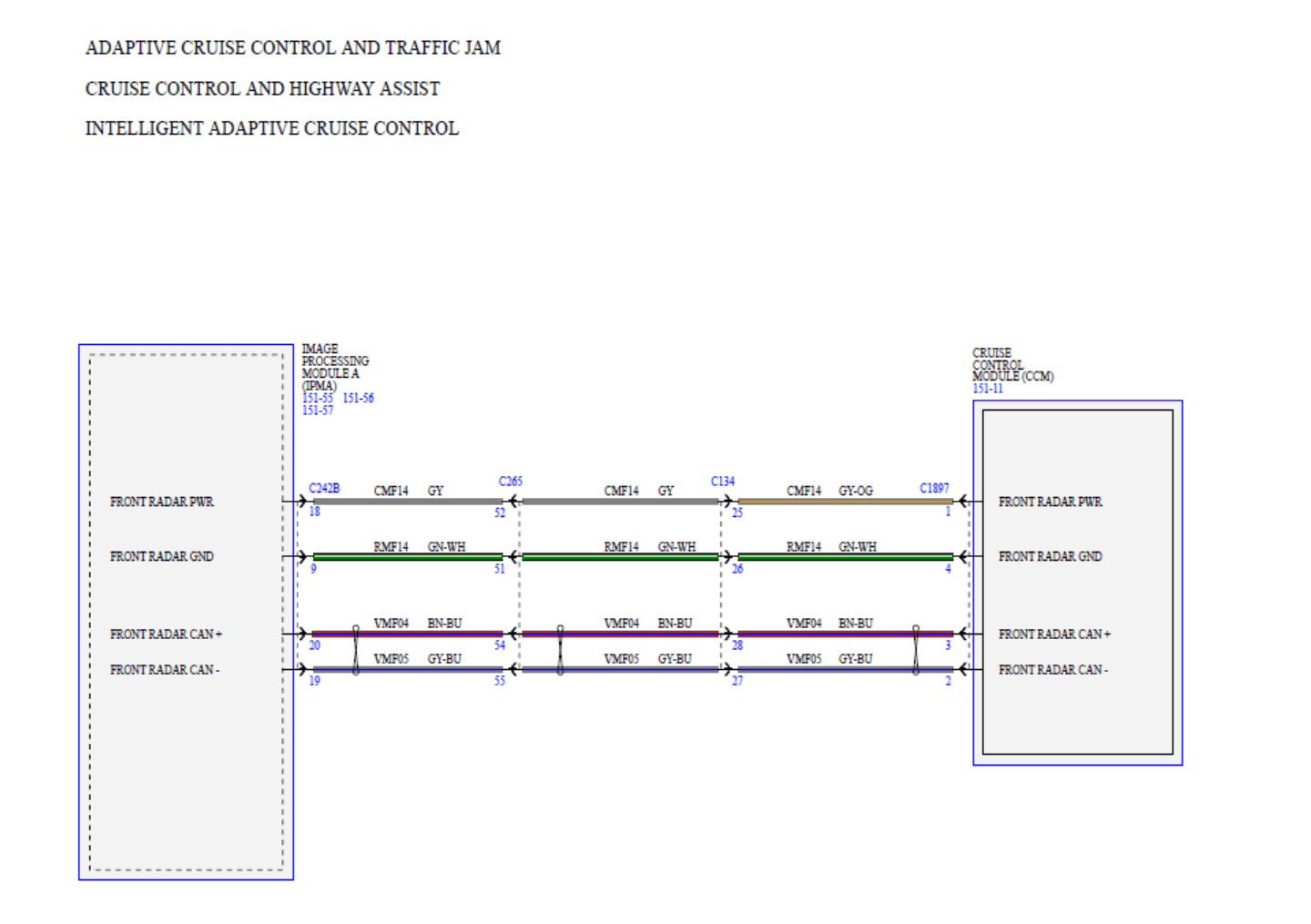Open the 151-56 page reference link

pyautogui.click(x=358, y=398)
